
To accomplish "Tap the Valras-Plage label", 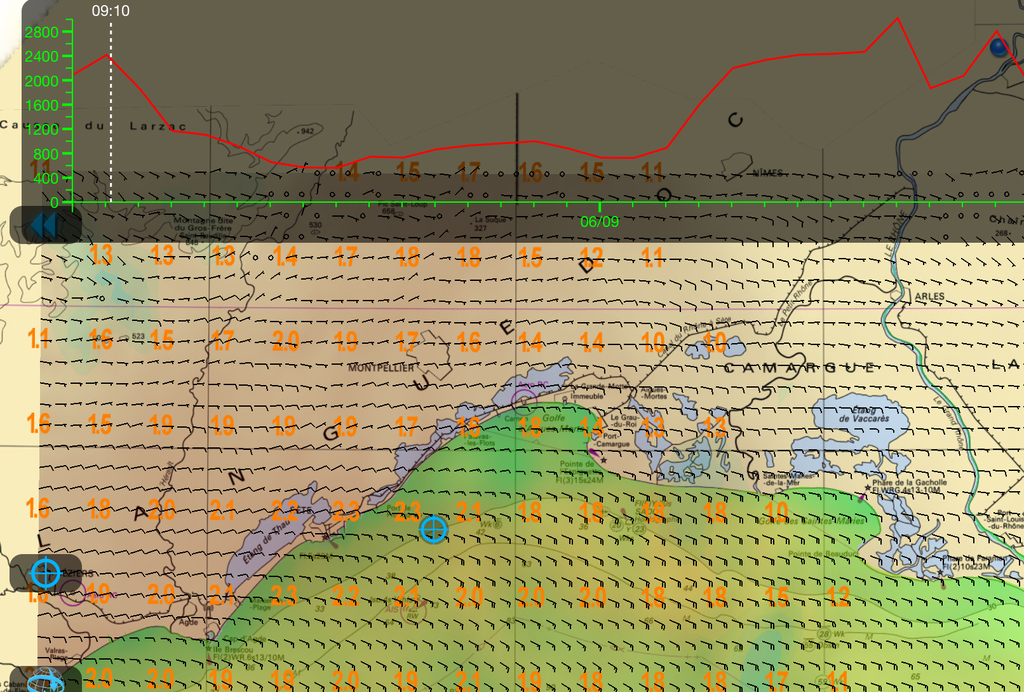I will pos(56,655).
